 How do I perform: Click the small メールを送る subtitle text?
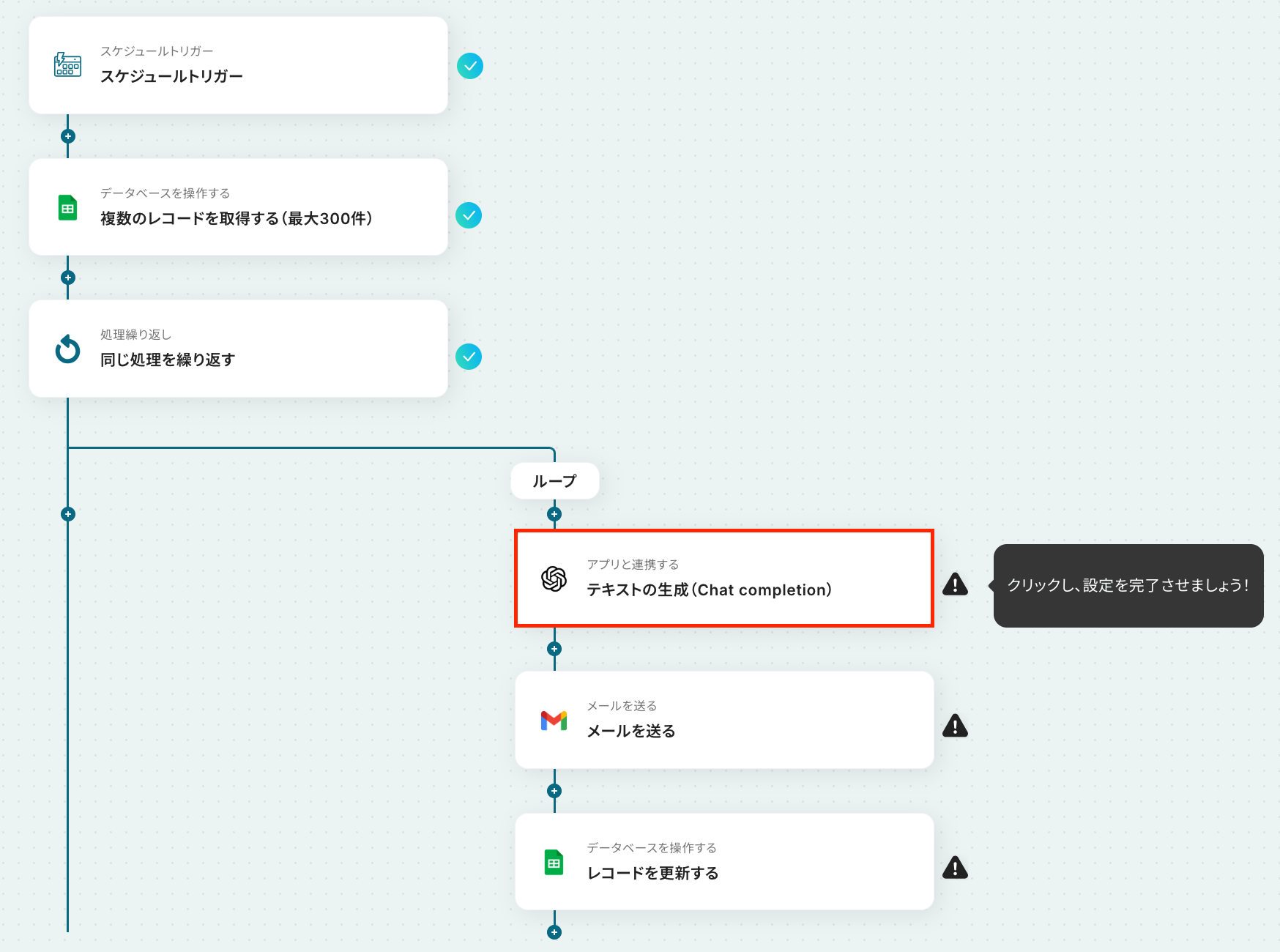[x=622, y=706]
